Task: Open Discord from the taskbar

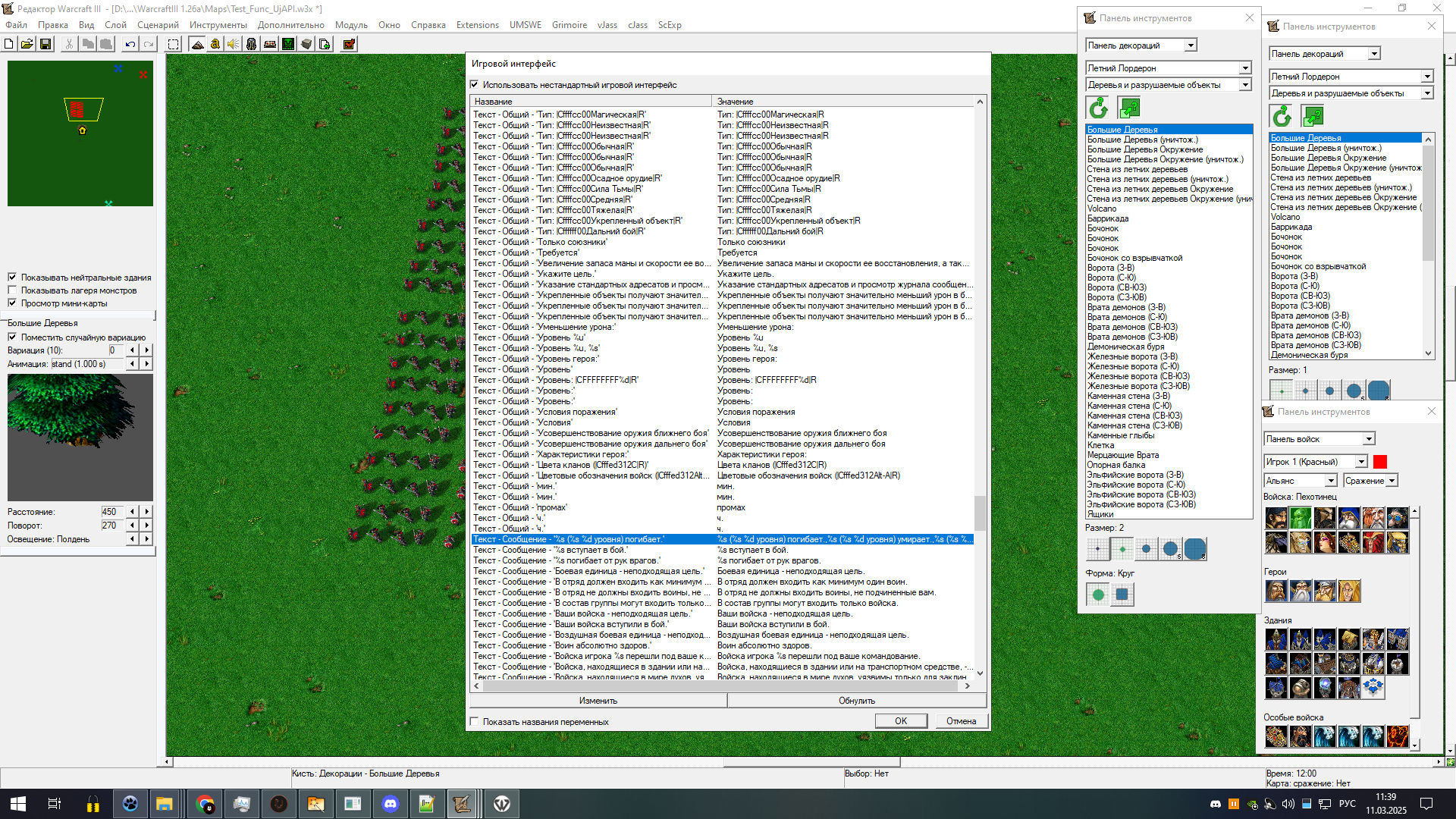Action: click(x=391, y=804)
